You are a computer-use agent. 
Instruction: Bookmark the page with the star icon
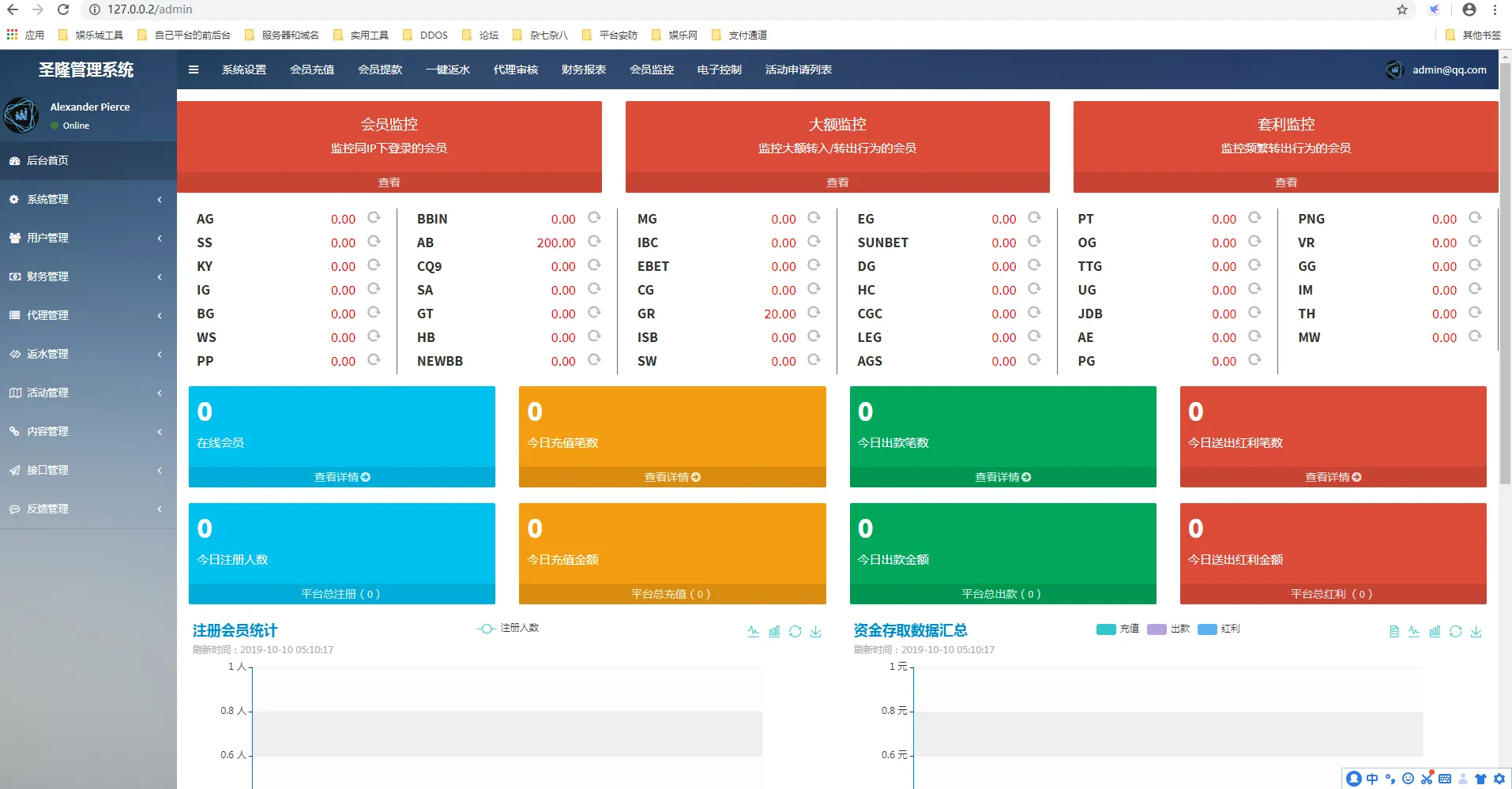(x=1402, y=9)
